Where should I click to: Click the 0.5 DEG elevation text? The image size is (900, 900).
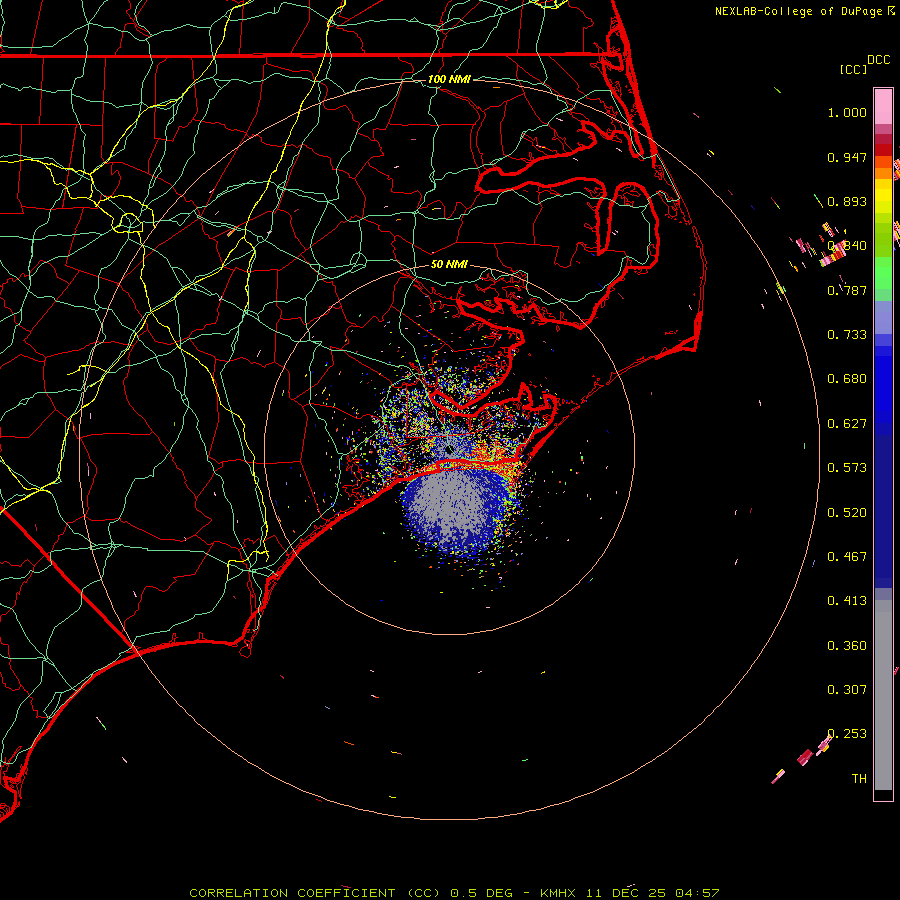[x=482, y=893]
